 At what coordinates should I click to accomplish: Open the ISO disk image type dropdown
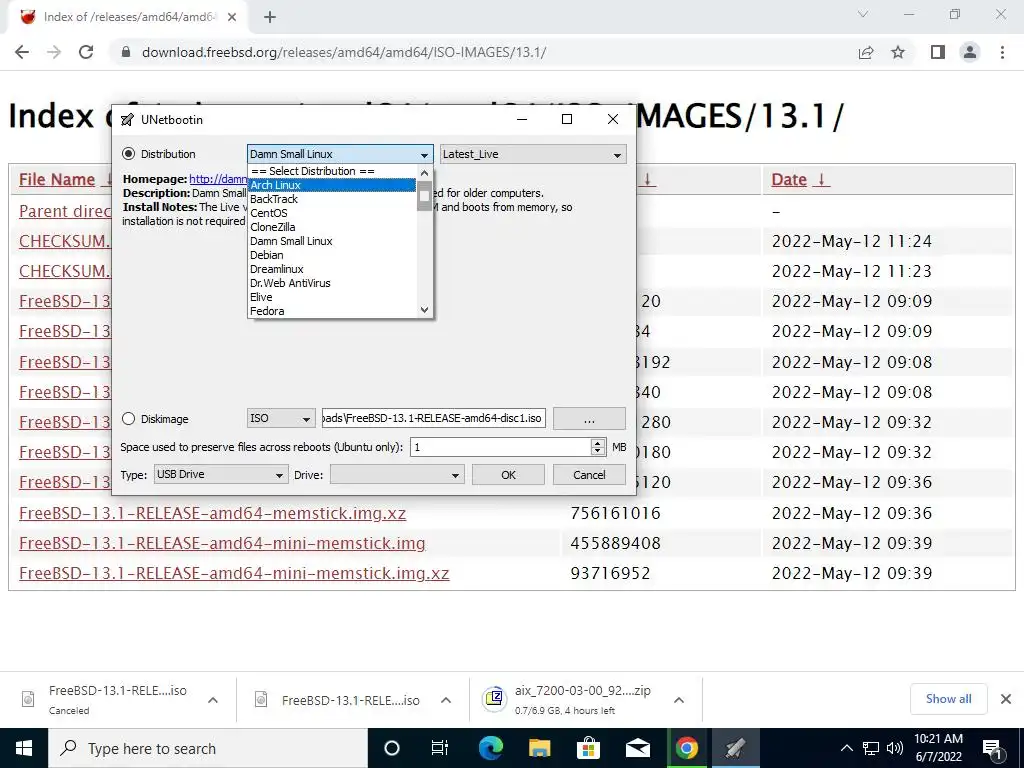pos(281,419)
